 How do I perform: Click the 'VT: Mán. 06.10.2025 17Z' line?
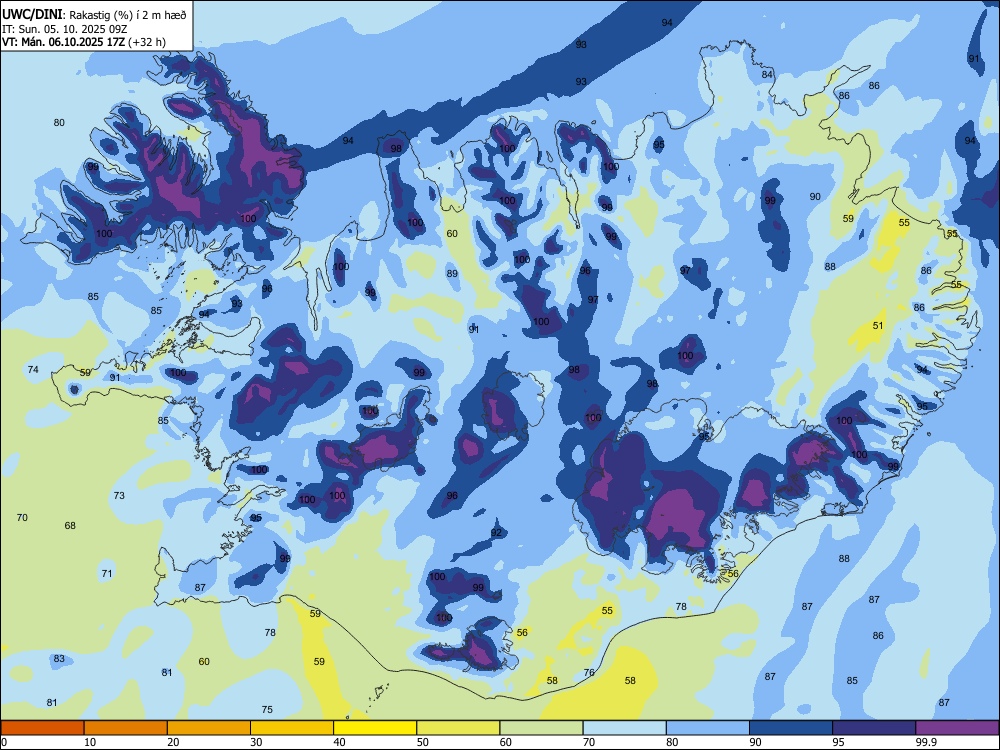[x=64, y=42]
